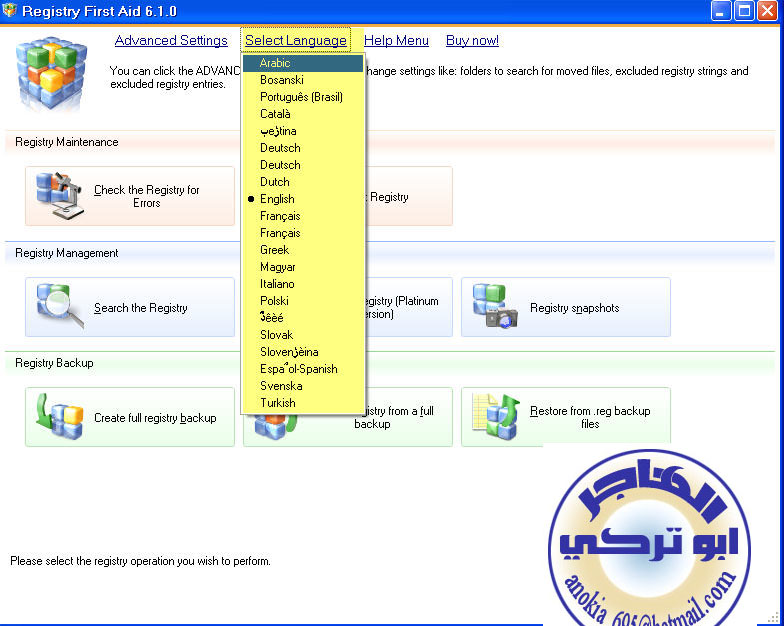
Task: Click the Search the Registry magnifier icon
Action: pyautogui.click(x=60, y=307)
